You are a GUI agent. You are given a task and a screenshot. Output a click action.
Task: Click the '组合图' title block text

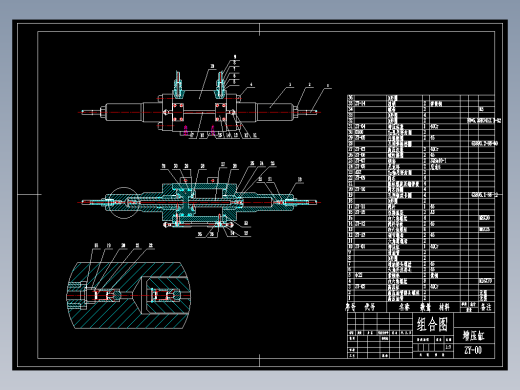(432, 324)
